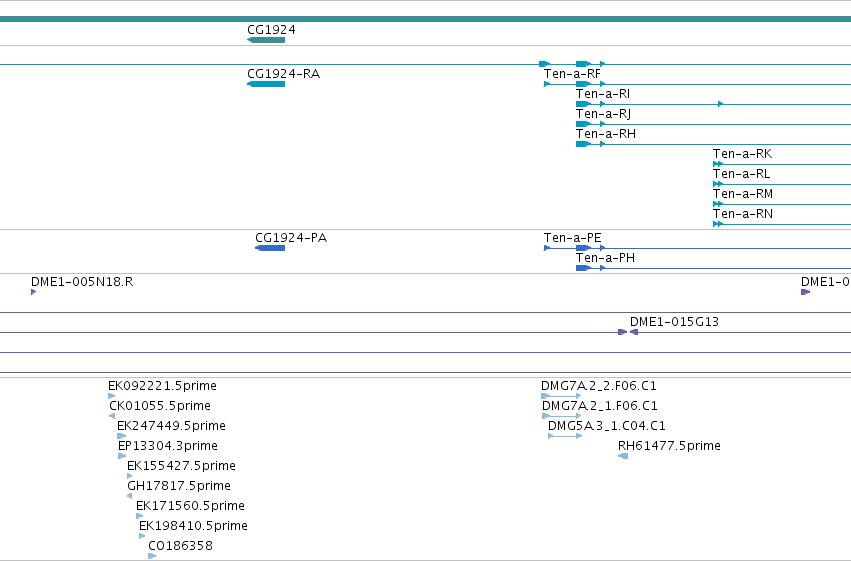Click the CG1924 gene arrow glyph
The width and height of the screenshot is (851, 561).
266,40
